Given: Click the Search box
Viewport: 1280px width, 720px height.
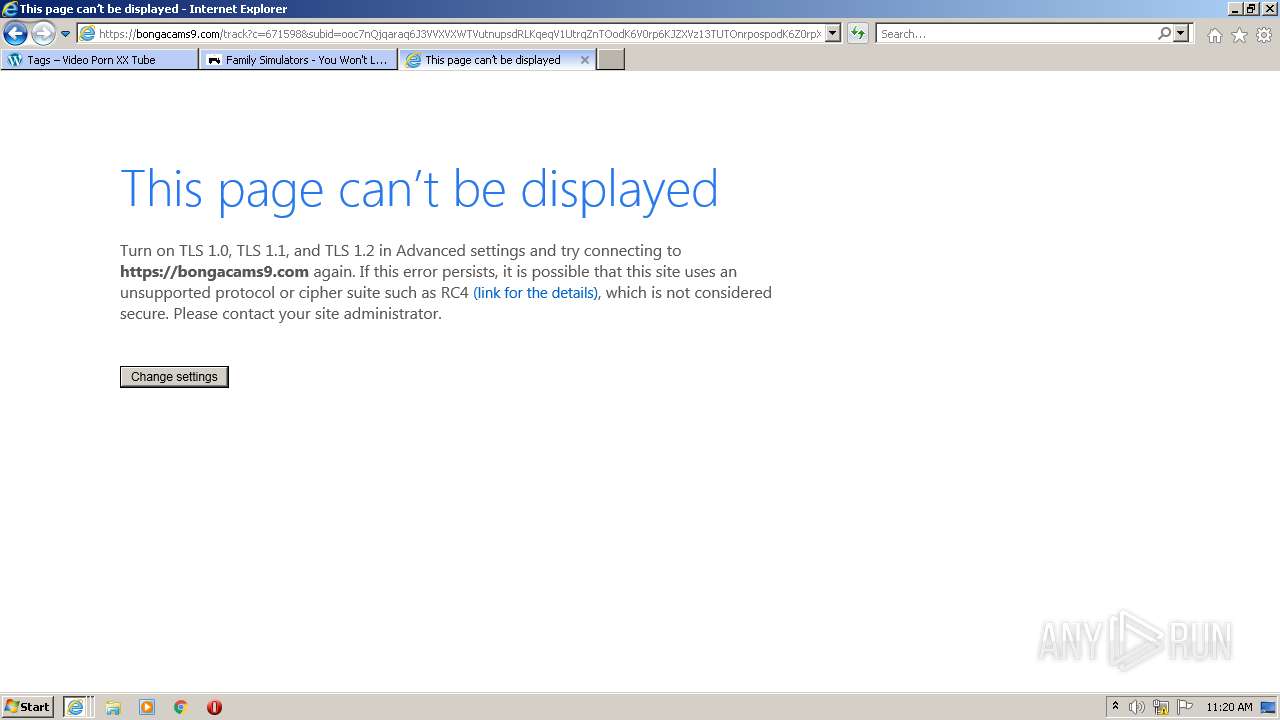Looking at the screenshot, I should click(1016, 34).
